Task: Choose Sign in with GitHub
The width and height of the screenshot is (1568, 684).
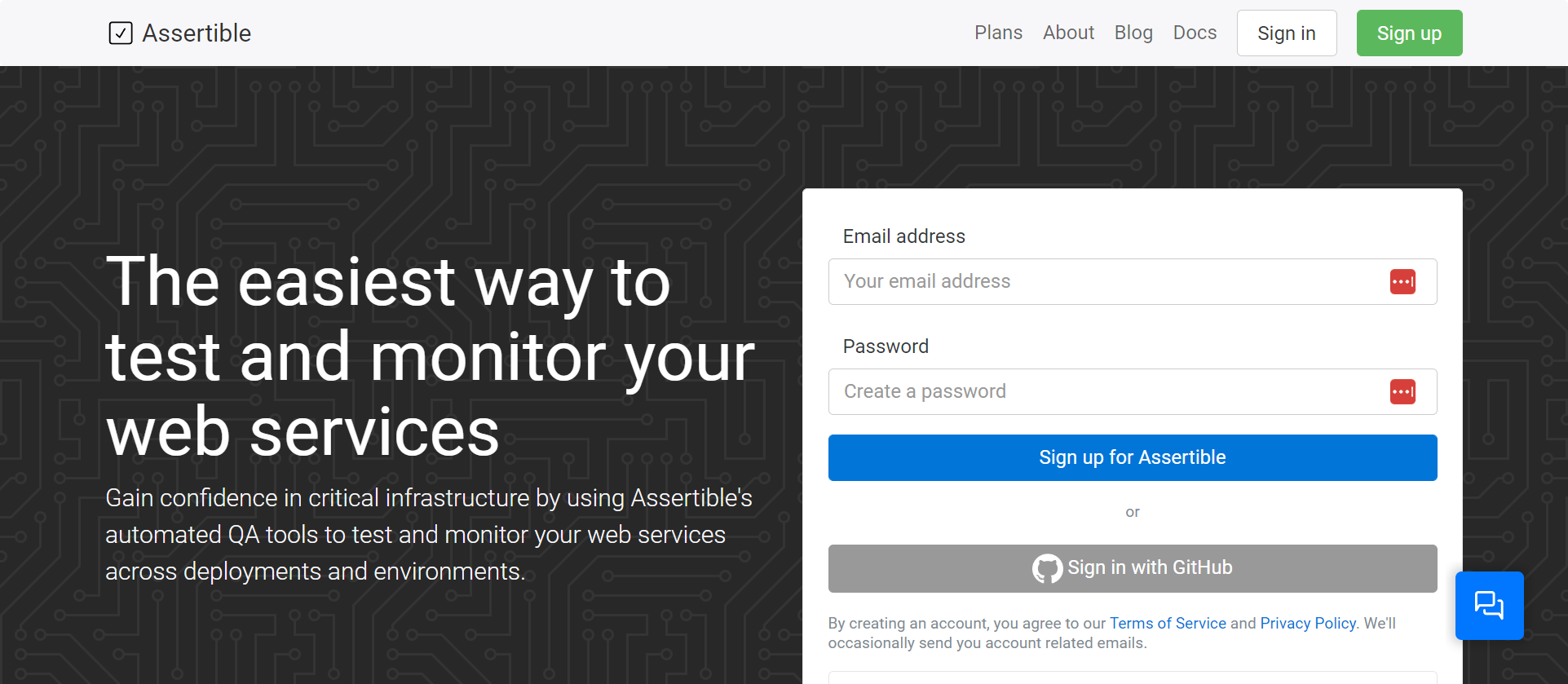Action: (x=1133, y=568)
